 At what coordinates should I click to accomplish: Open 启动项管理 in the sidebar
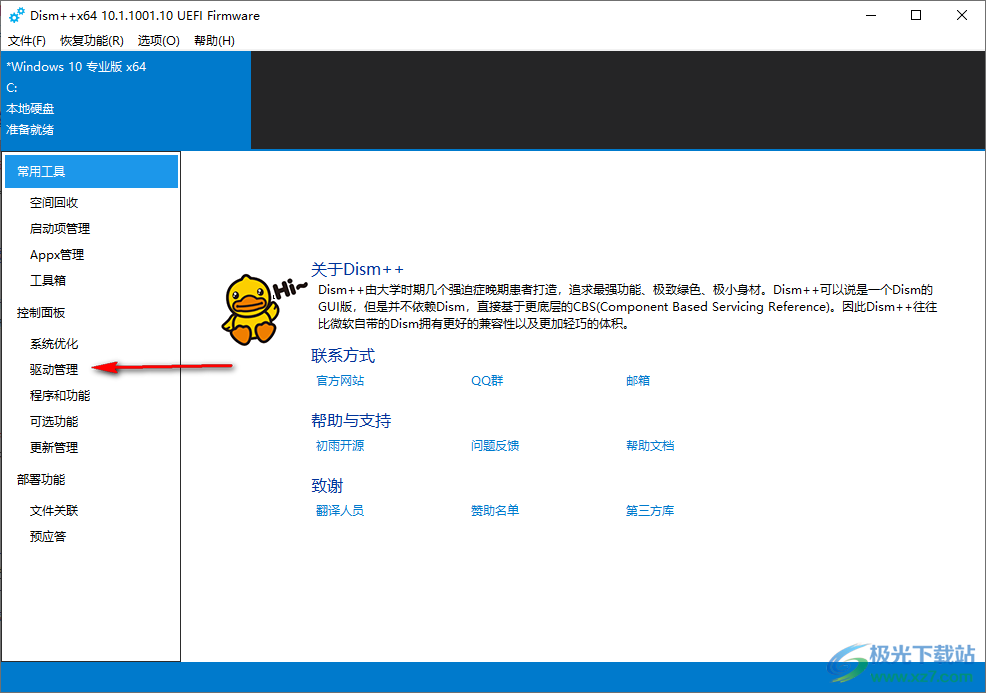(x=60, y=228)
